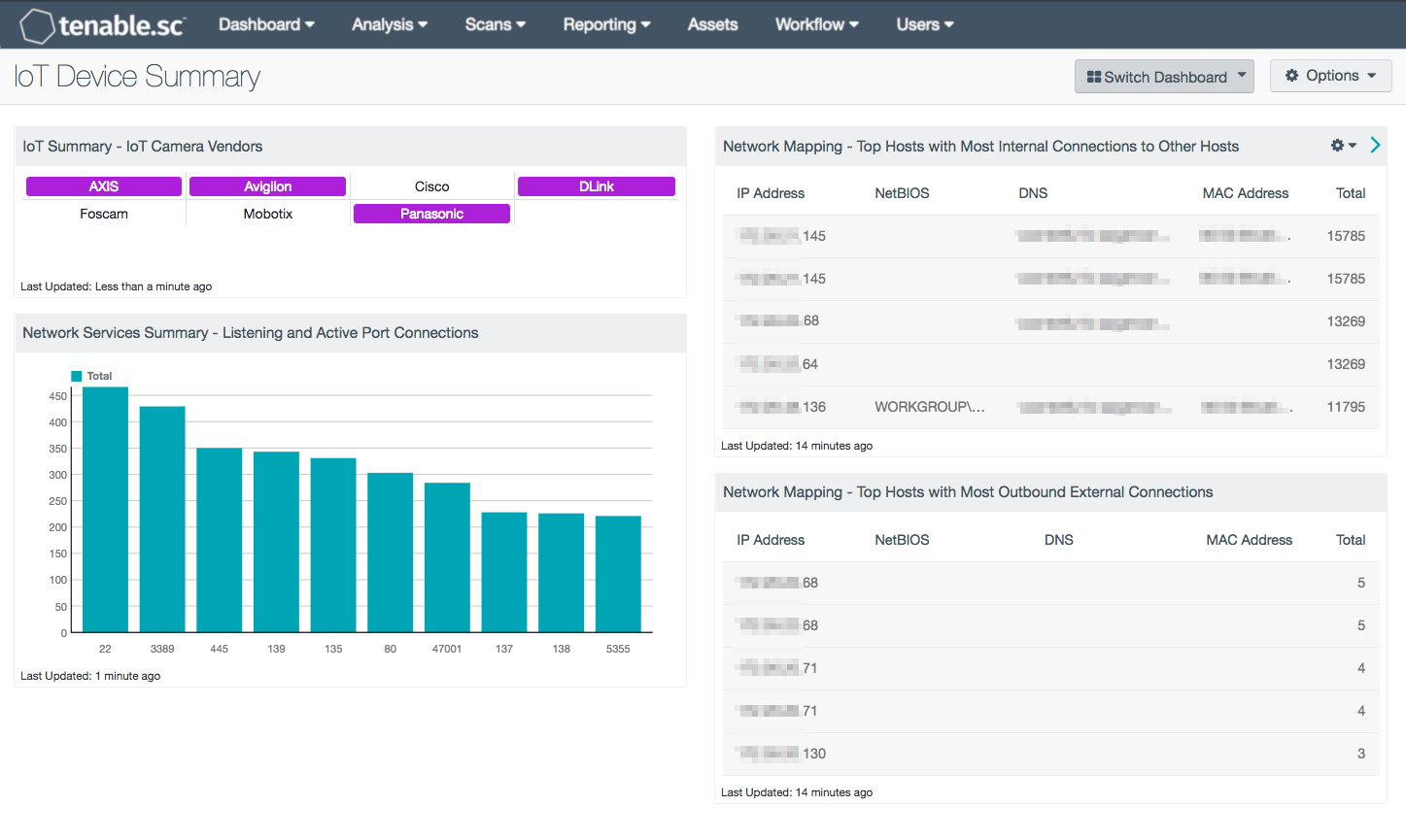This screenshot has width=1406, height=840.
Task: Open the Dashboard menu
Action: click(x=266, y=24)
